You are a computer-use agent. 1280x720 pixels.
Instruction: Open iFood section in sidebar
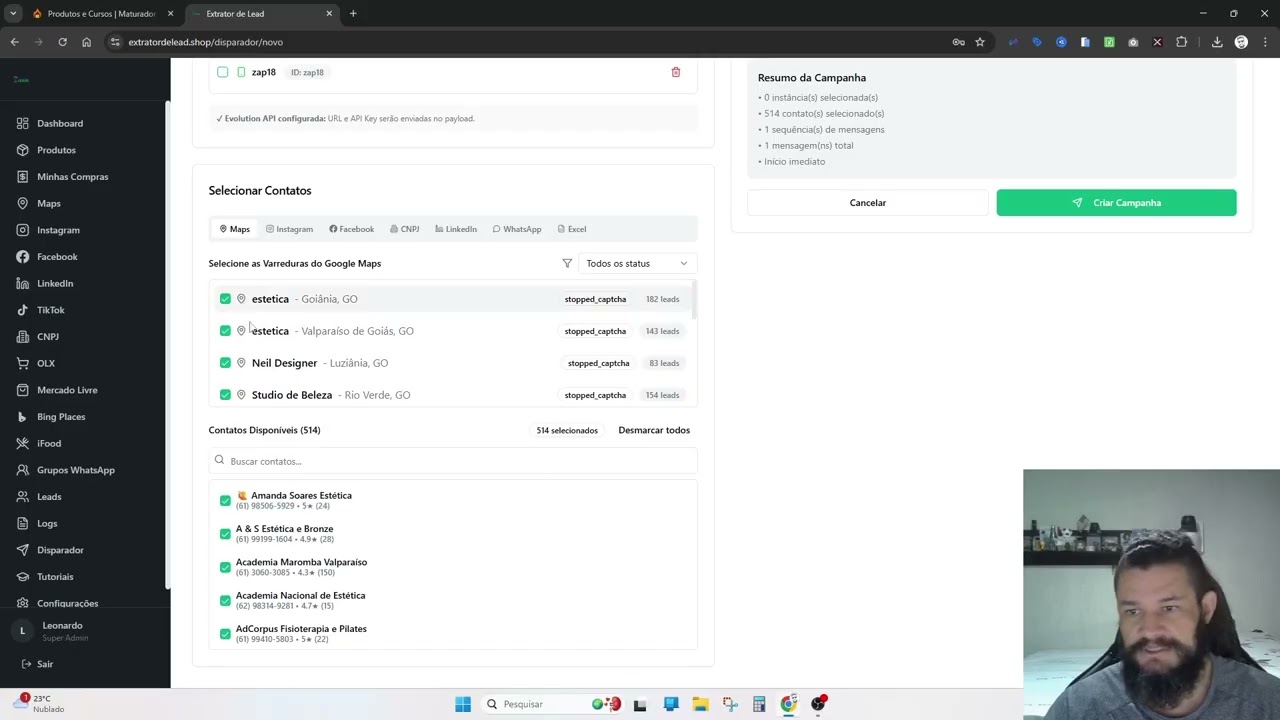49,443
